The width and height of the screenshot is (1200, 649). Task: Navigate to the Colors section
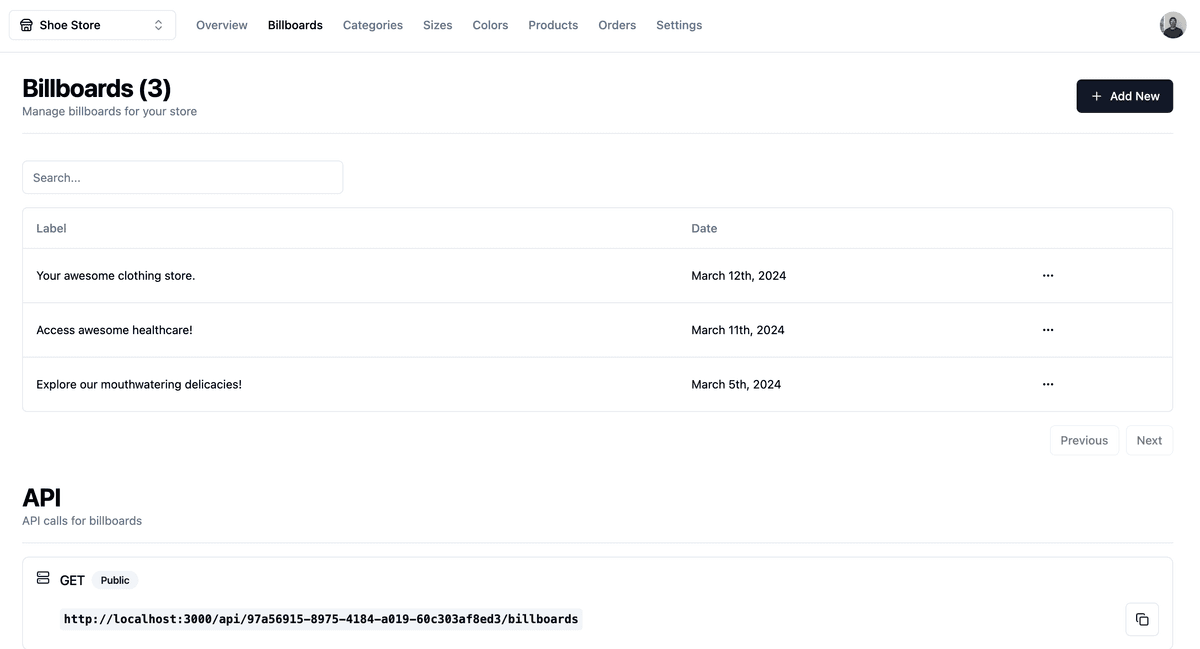[490, 25]
